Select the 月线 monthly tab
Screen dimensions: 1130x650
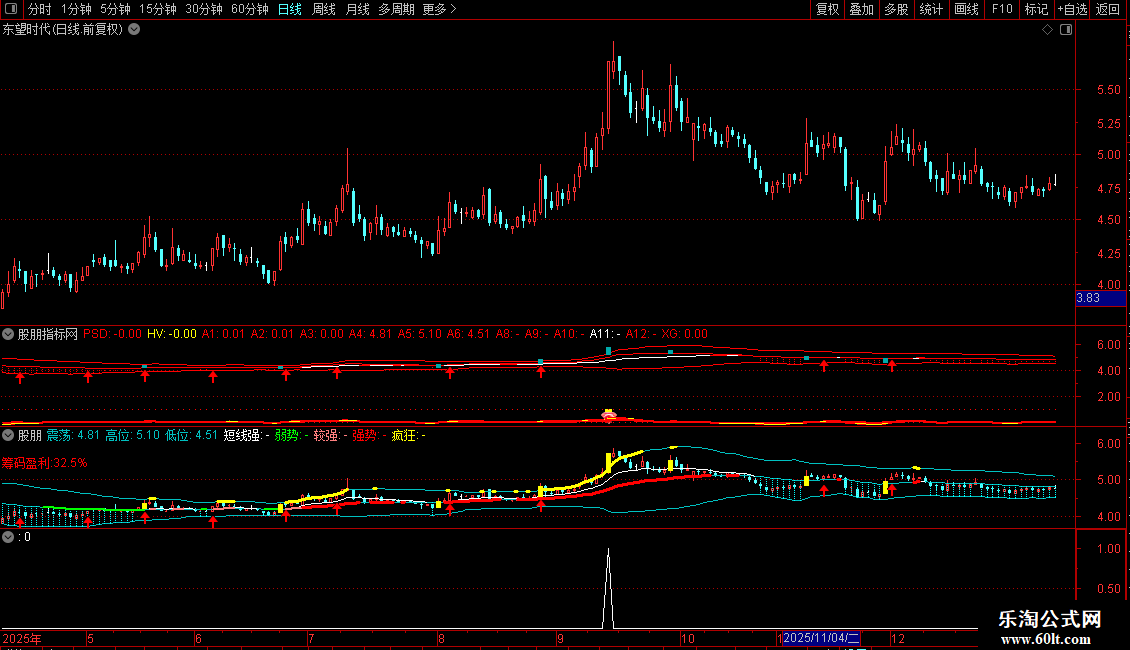pyautogui.click(x=357, y=9)
